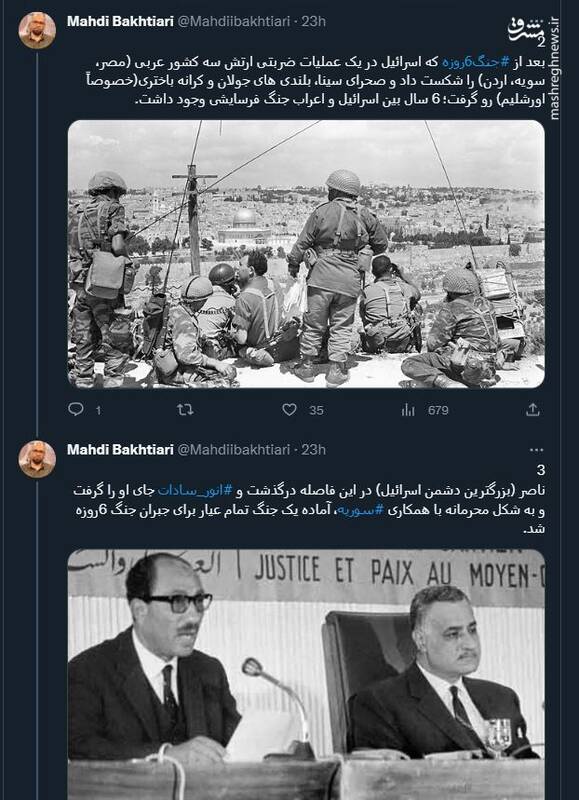Open the black-and-white conference photo of two men

[306, 674]
